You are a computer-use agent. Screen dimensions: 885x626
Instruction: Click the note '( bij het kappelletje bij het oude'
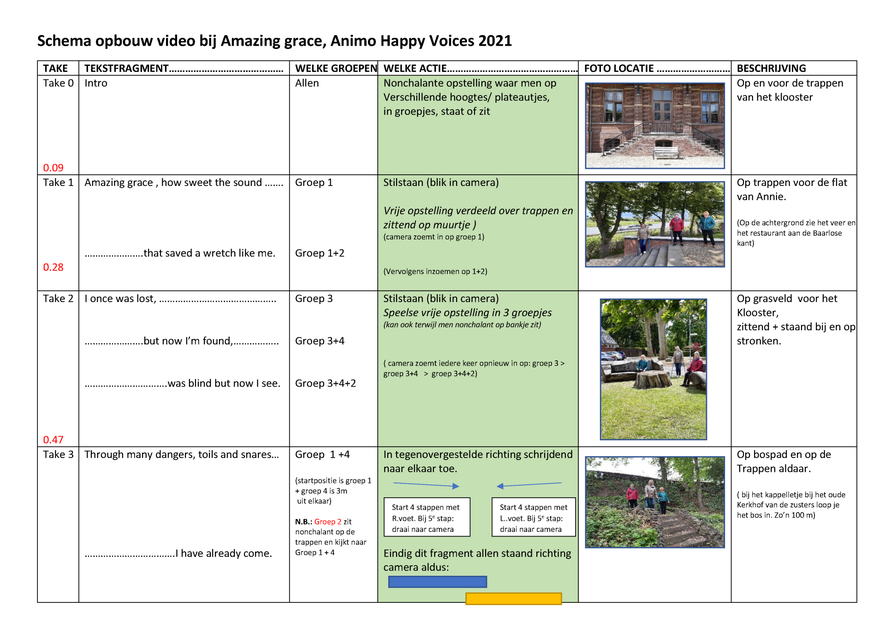791,494
